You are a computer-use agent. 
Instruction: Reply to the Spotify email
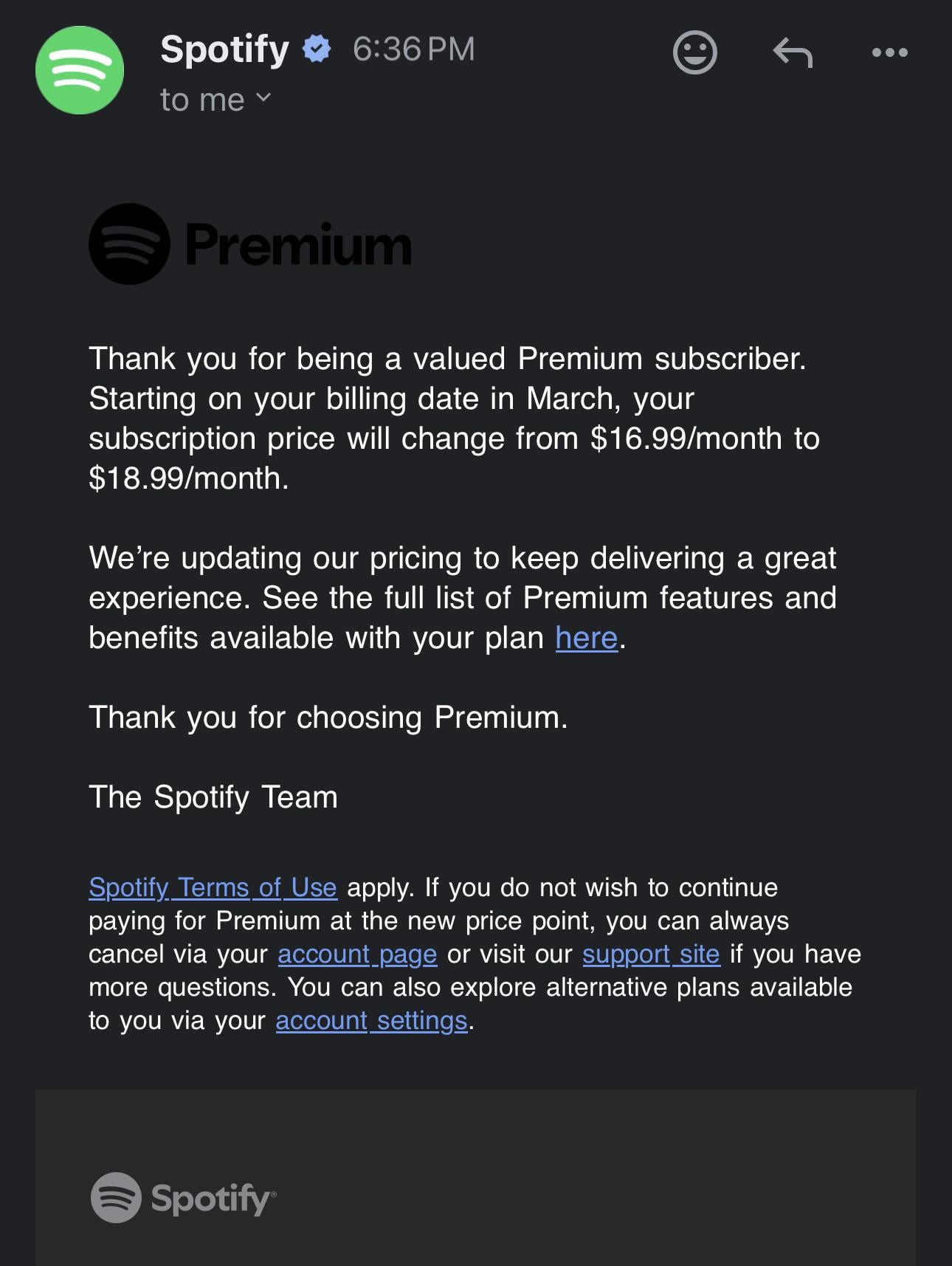pos(793,52)
